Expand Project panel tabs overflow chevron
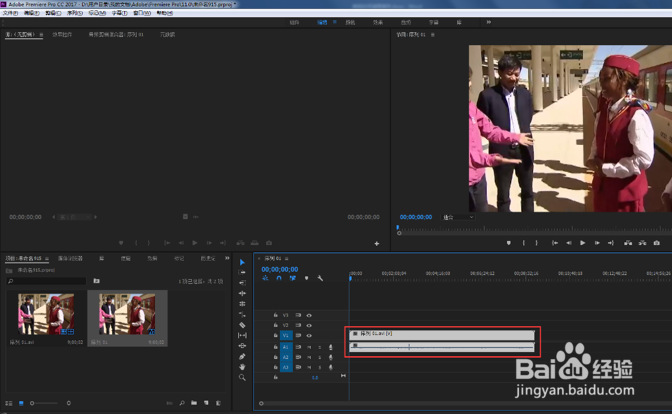The height and width of the screenshot is (414, 672). (x=227, y=258)
